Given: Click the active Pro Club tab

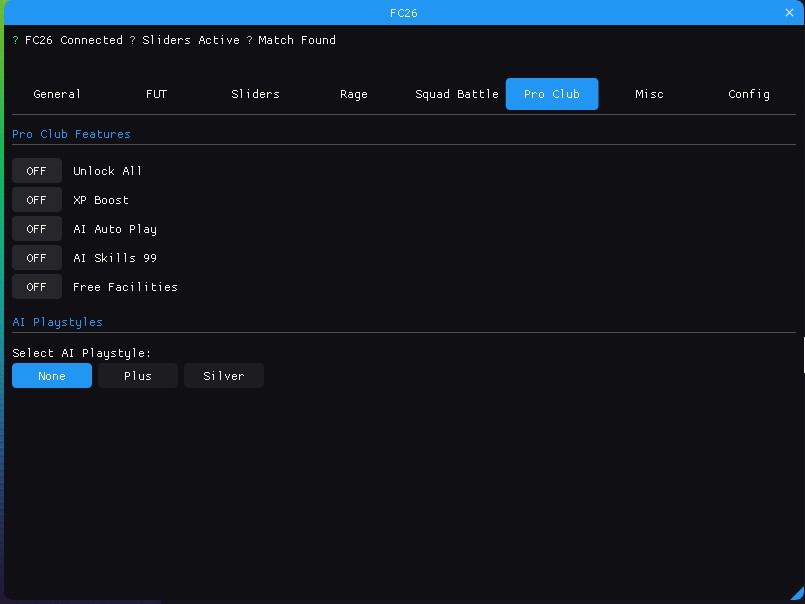Looking at the screenshot, I should (x=552, y=94).
